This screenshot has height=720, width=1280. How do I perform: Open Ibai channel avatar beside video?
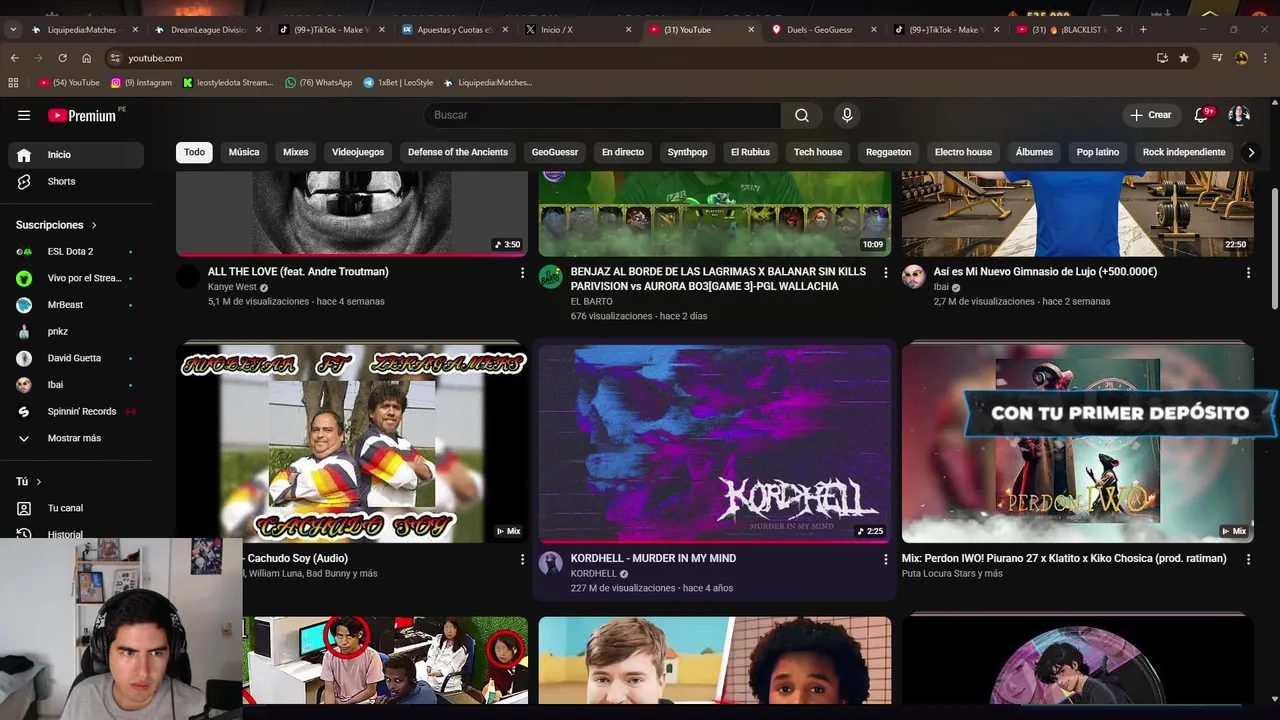coord(914,277)
